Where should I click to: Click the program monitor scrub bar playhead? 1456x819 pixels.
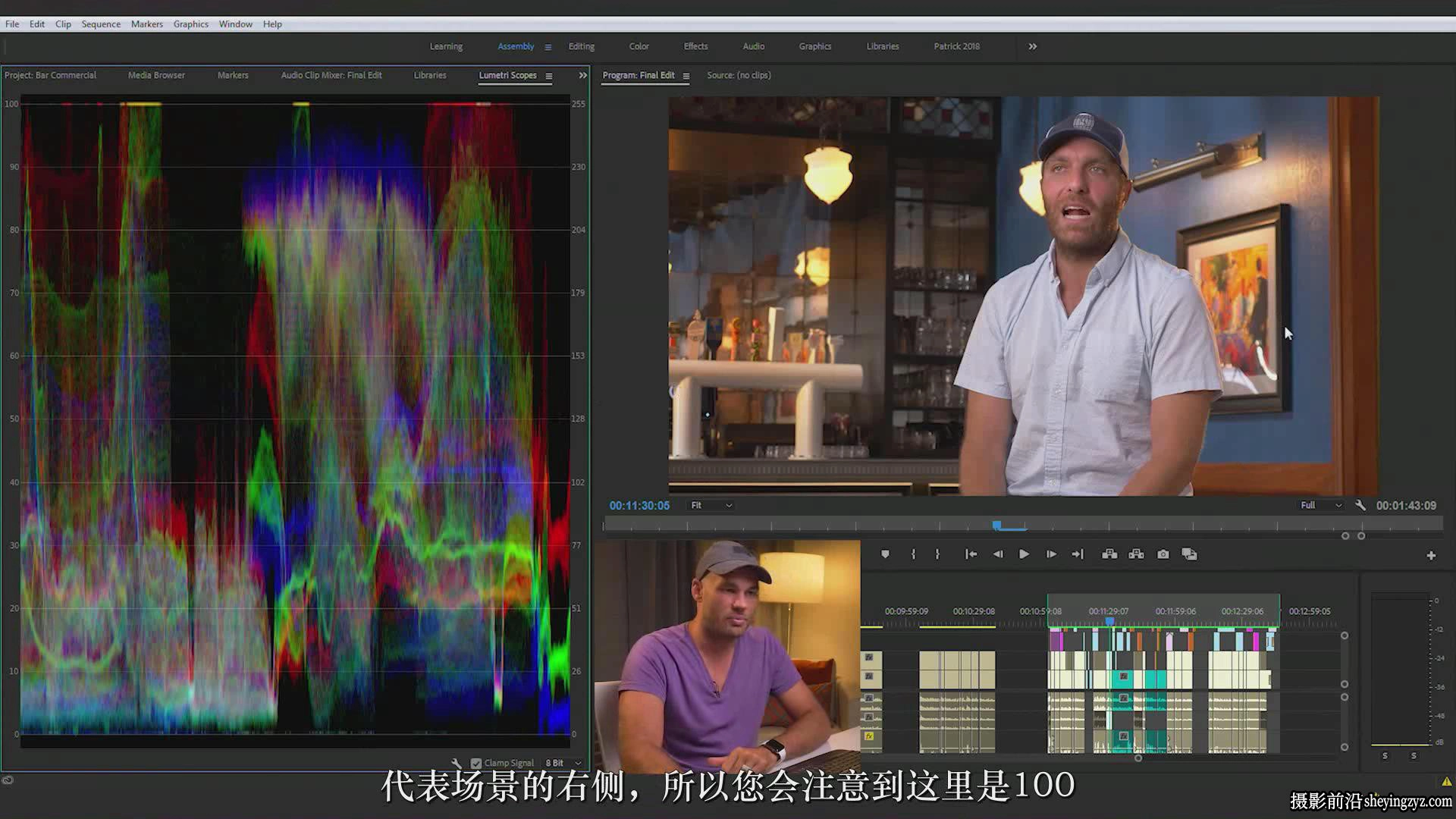coord(997,525)
